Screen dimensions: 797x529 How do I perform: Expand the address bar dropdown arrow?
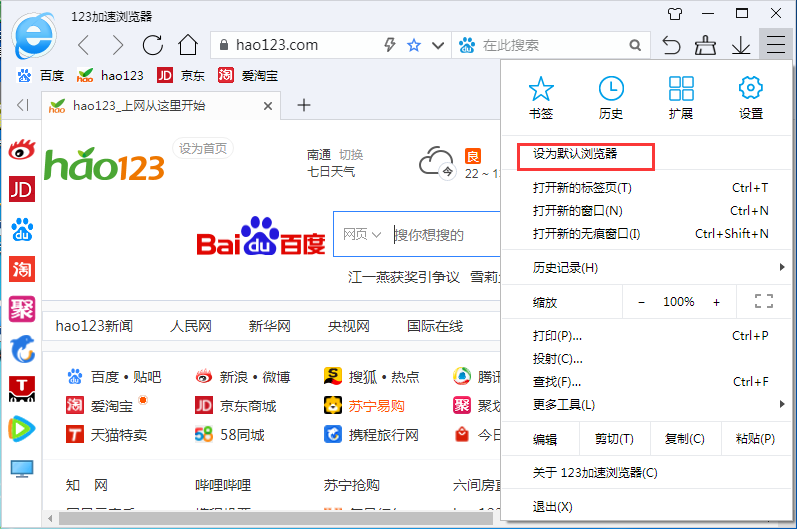(x=438, y=45)
